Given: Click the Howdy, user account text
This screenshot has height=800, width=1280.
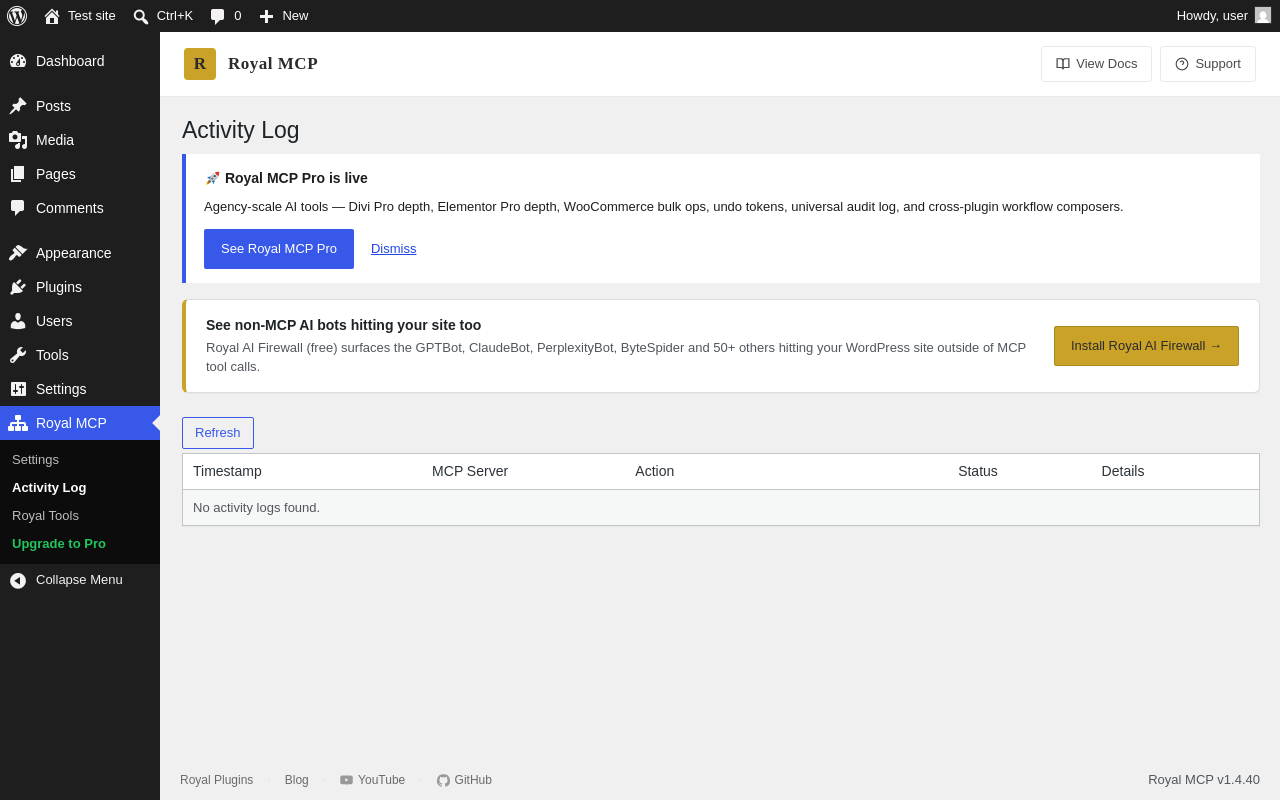Looking at the screenshot, I should tap(1212, 16).
